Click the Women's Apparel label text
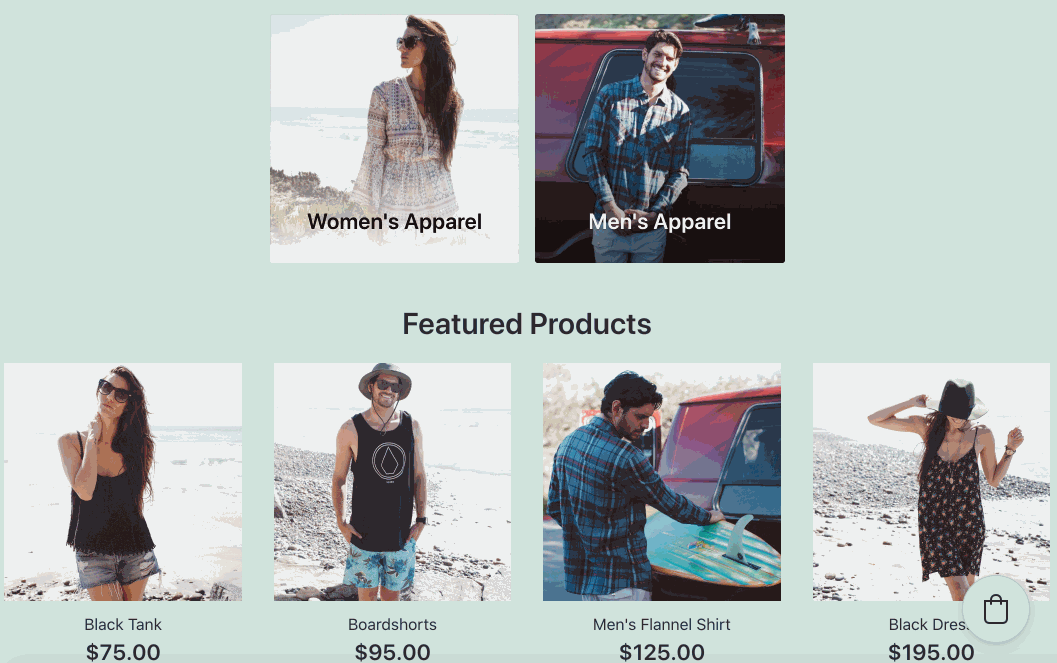This screenshot has height=663, width=1057. (394, 222)
